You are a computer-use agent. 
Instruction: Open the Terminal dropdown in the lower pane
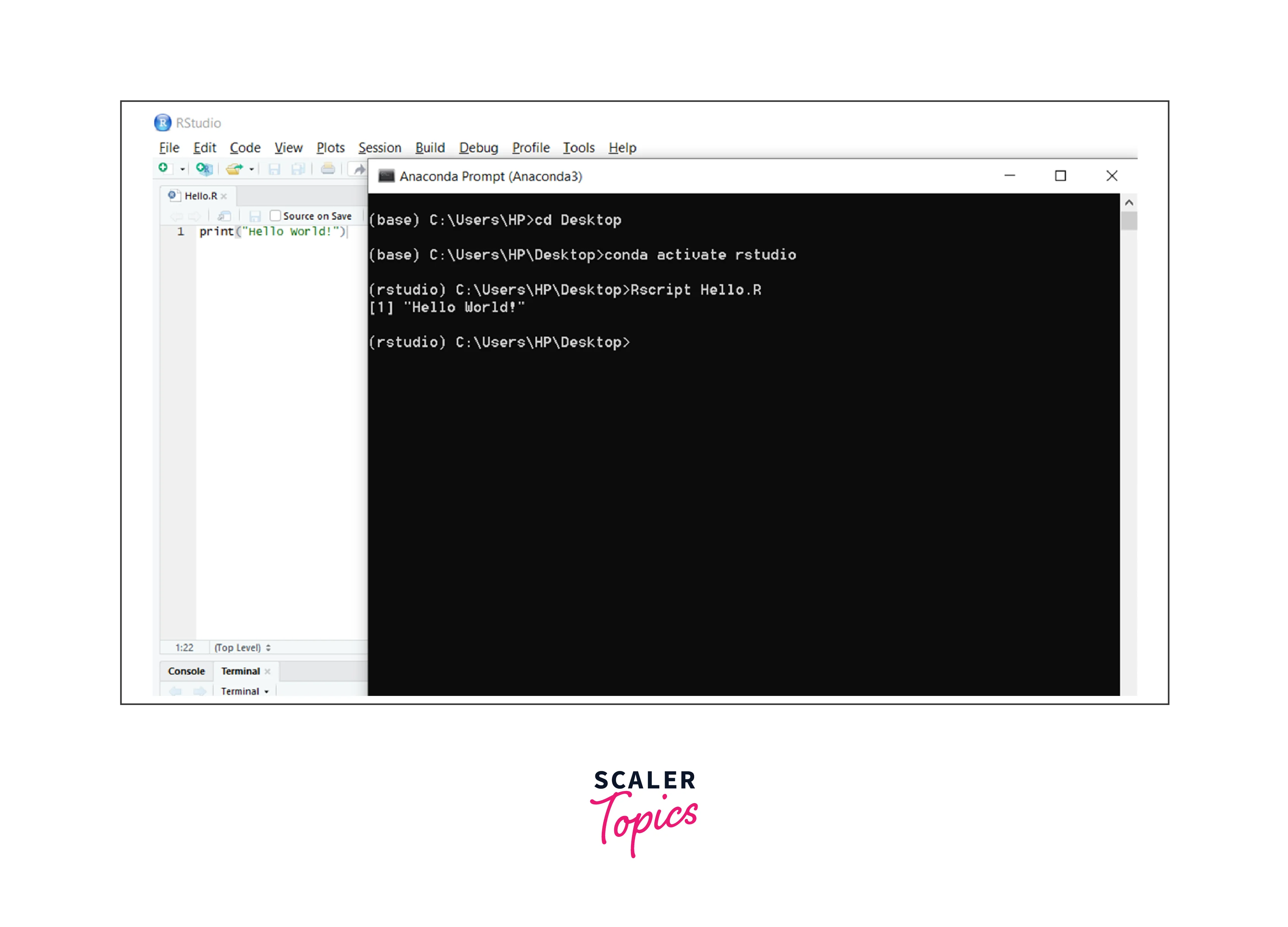(245, 691)
